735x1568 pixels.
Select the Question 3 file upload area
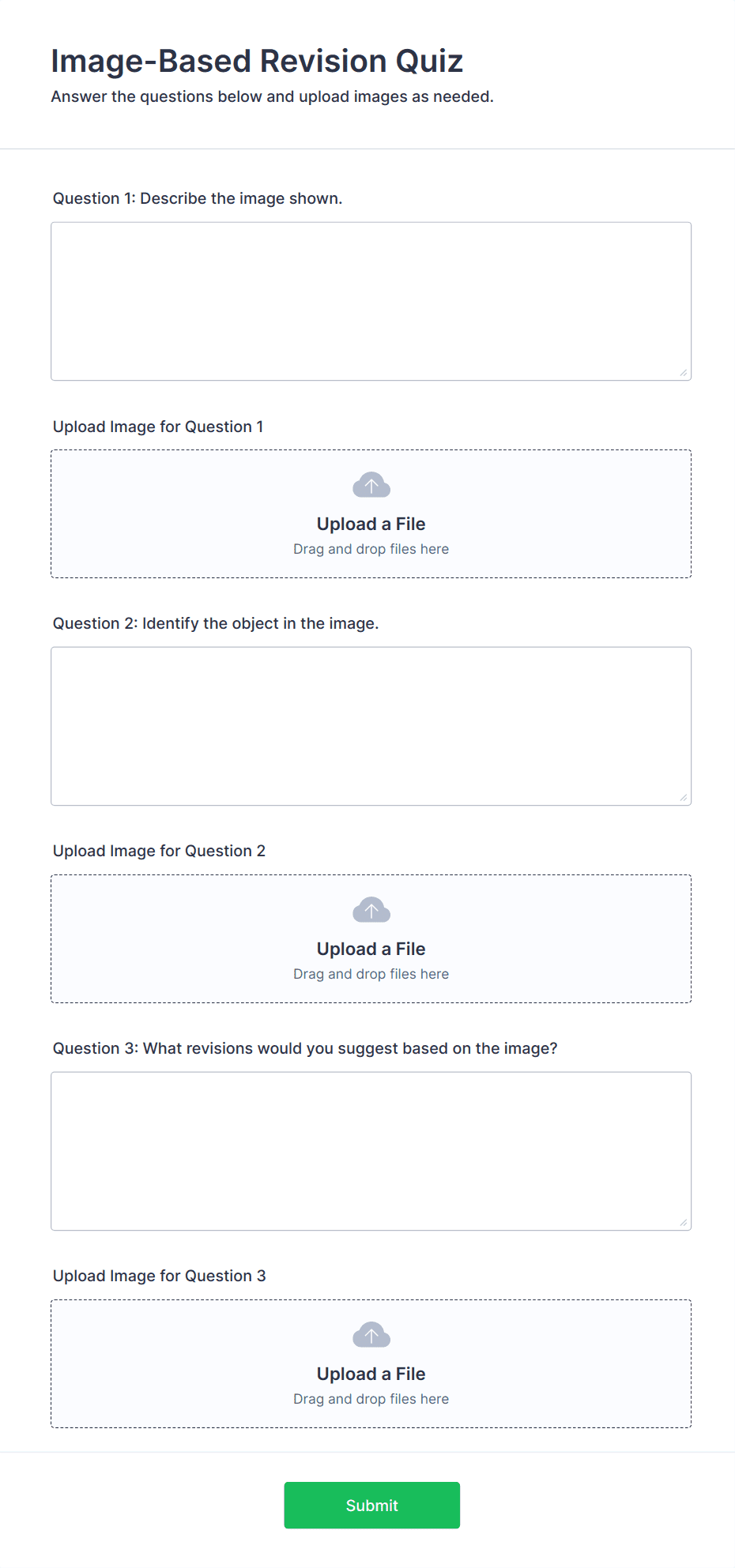click(371, 1363)
